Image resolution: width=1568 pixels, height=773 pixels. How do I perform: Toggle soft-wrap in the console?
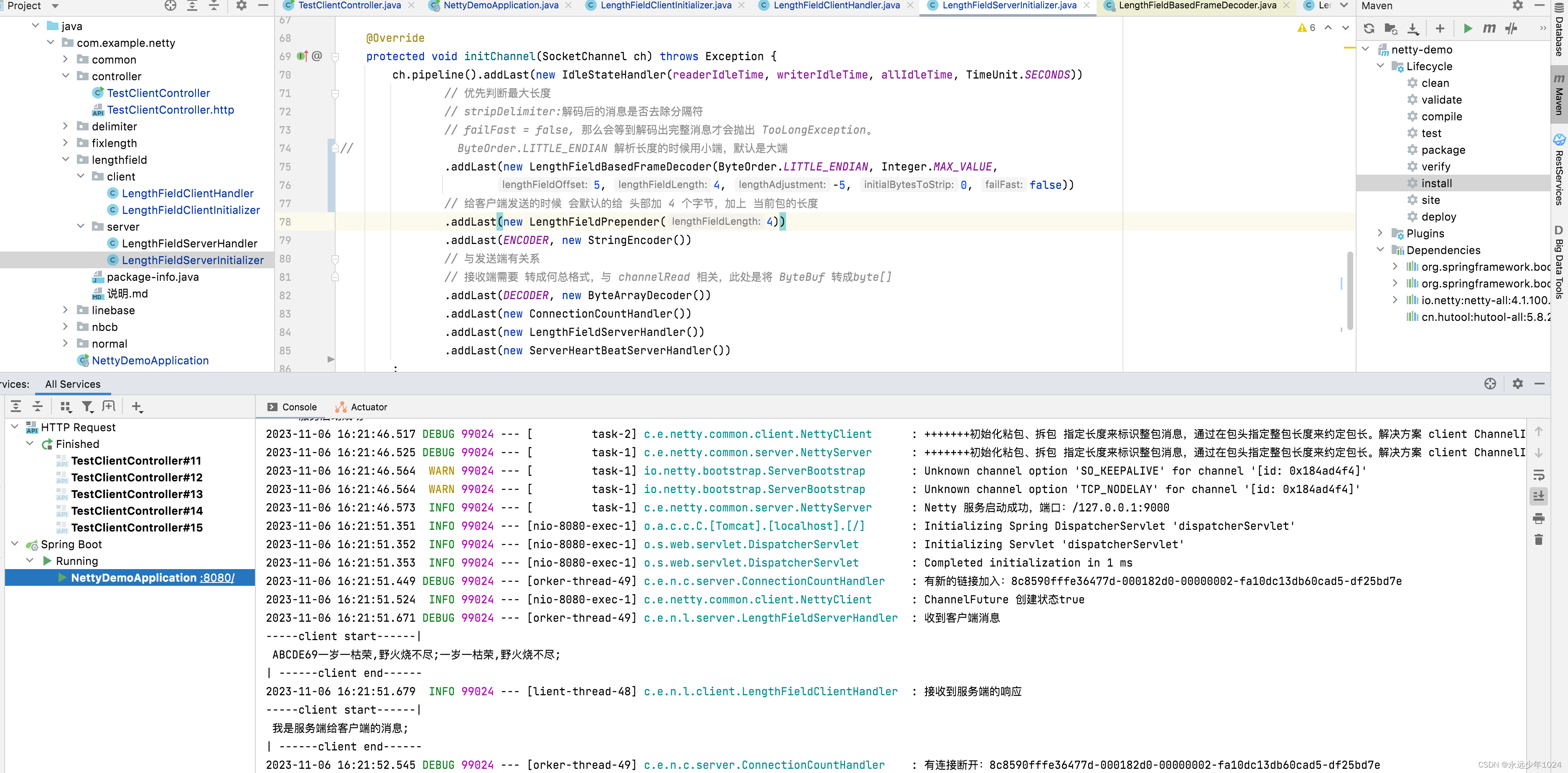tap(1539, 475)
